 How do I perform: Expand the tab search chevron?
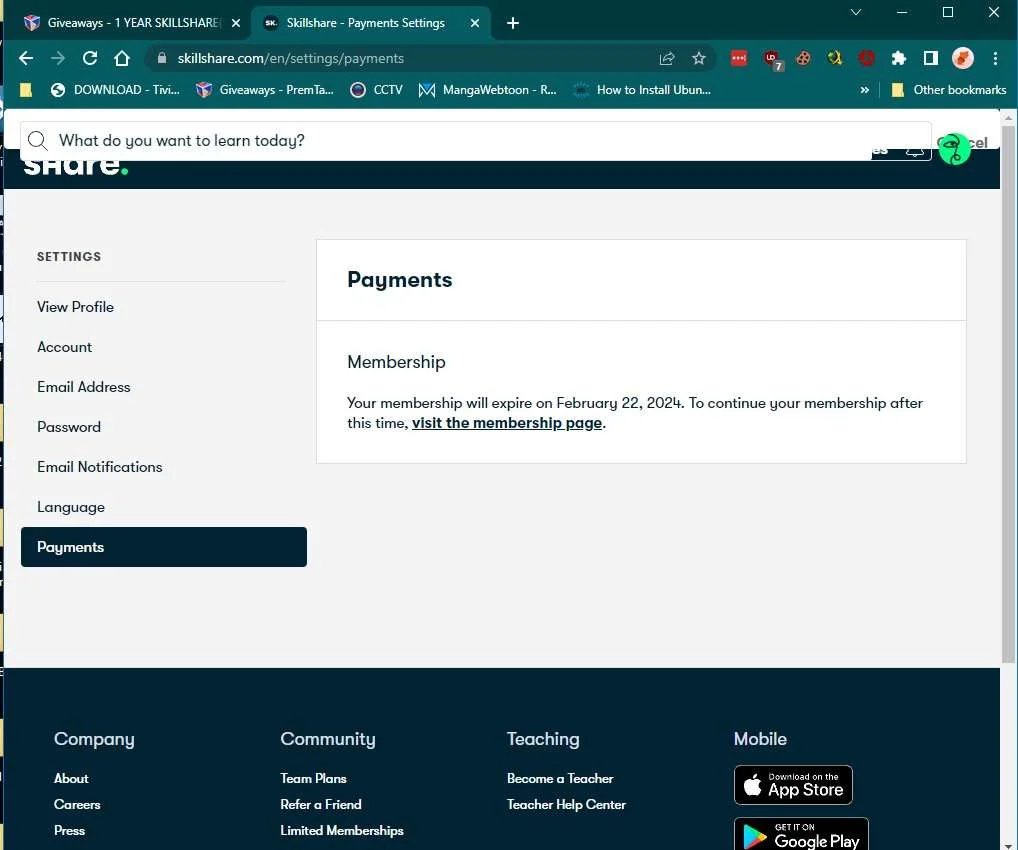856,12
